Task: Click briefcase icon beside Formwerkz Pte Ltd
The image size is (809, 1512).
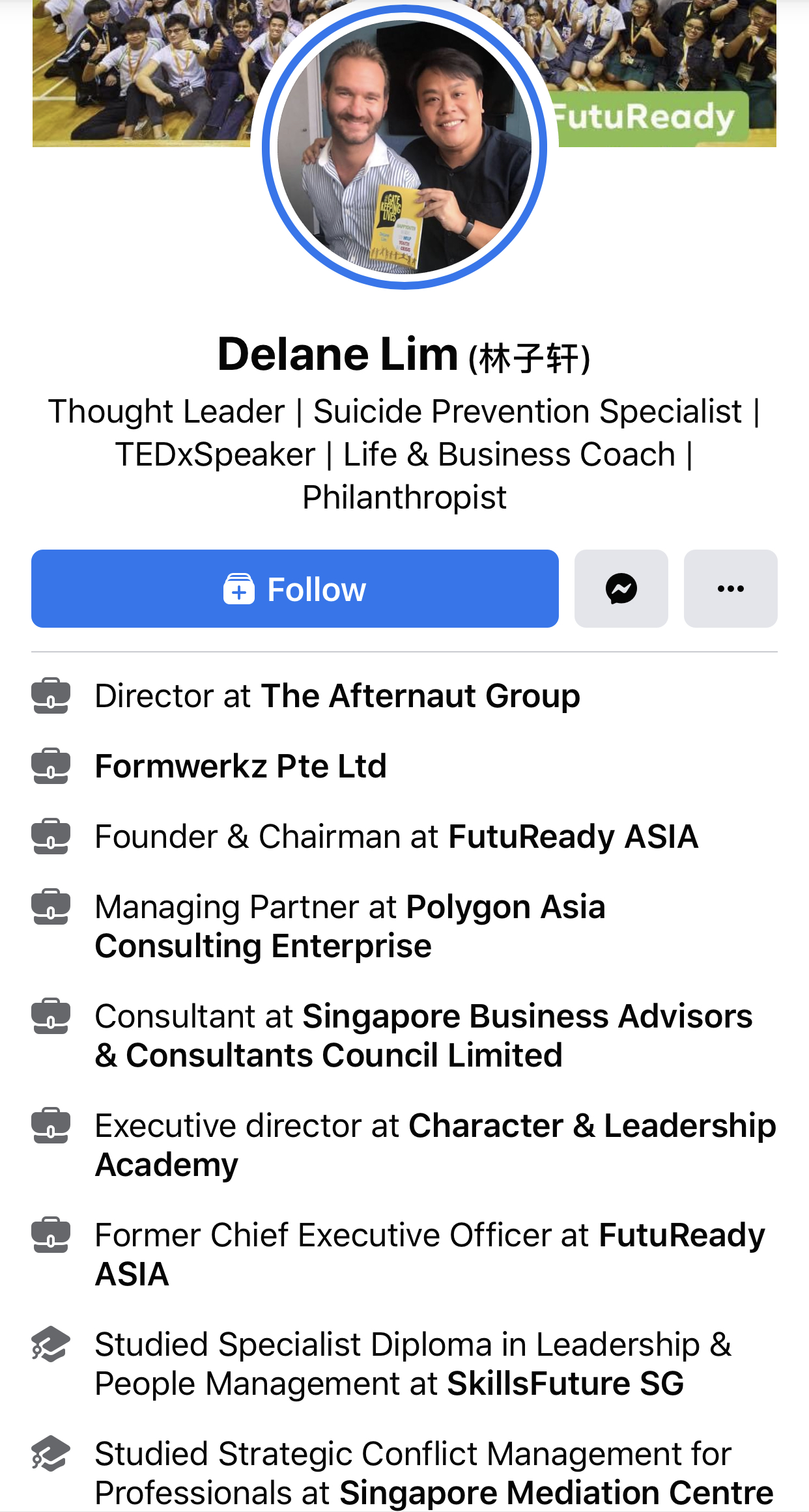Action: (x=50, y=766)
